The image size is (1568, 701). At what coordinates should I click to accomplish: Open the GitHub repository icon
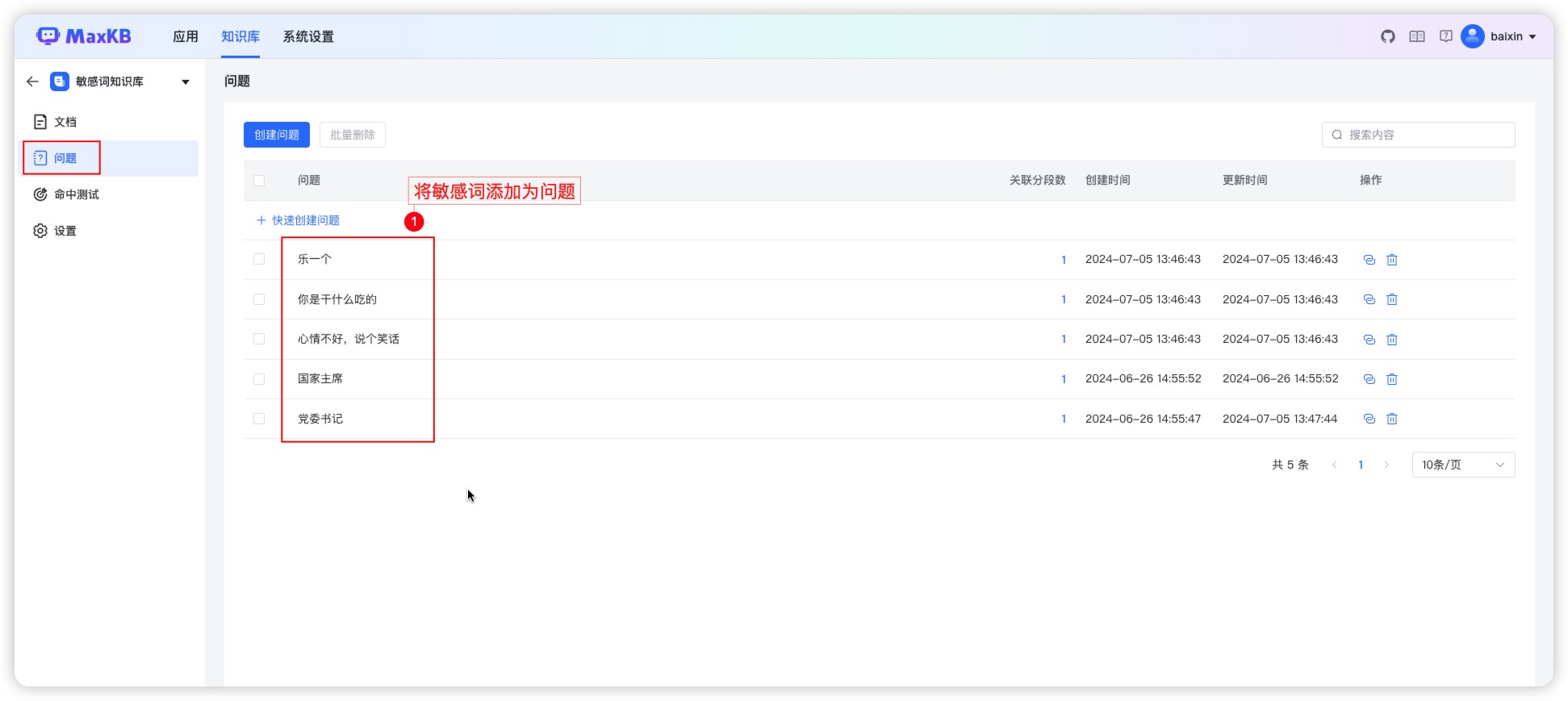click(1388, 36)
